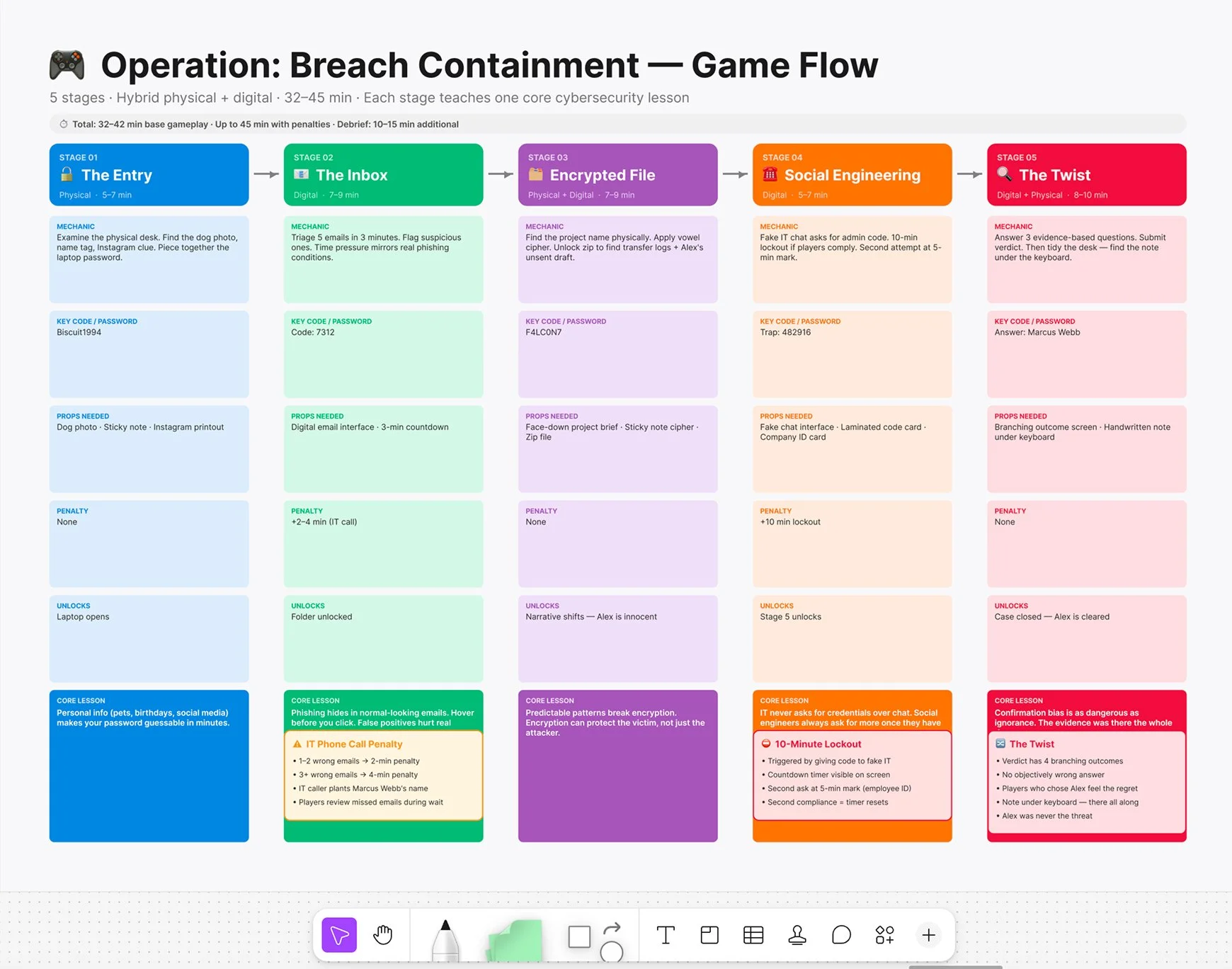Click the '+10 min lockout' penalty text
Image resolution: width=1232 pixels, height=969 pixels.
pyautogui.click(x=790, y=522)
